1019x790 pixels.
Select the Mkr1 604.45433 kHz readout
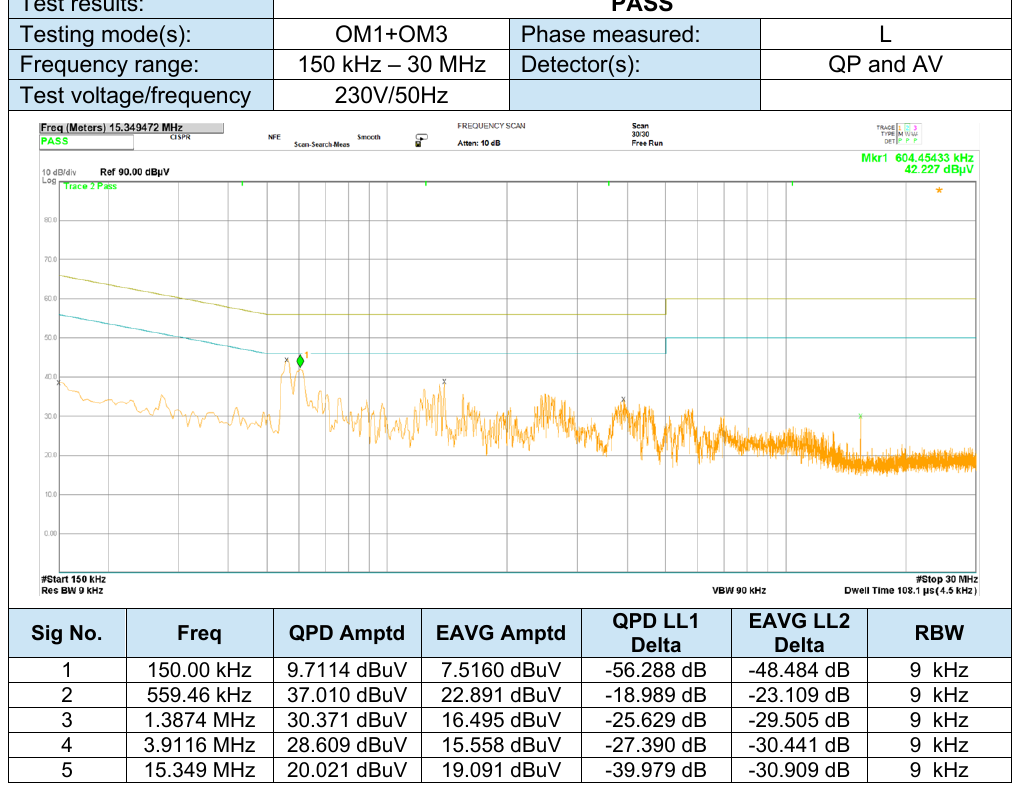coord(917,158)
